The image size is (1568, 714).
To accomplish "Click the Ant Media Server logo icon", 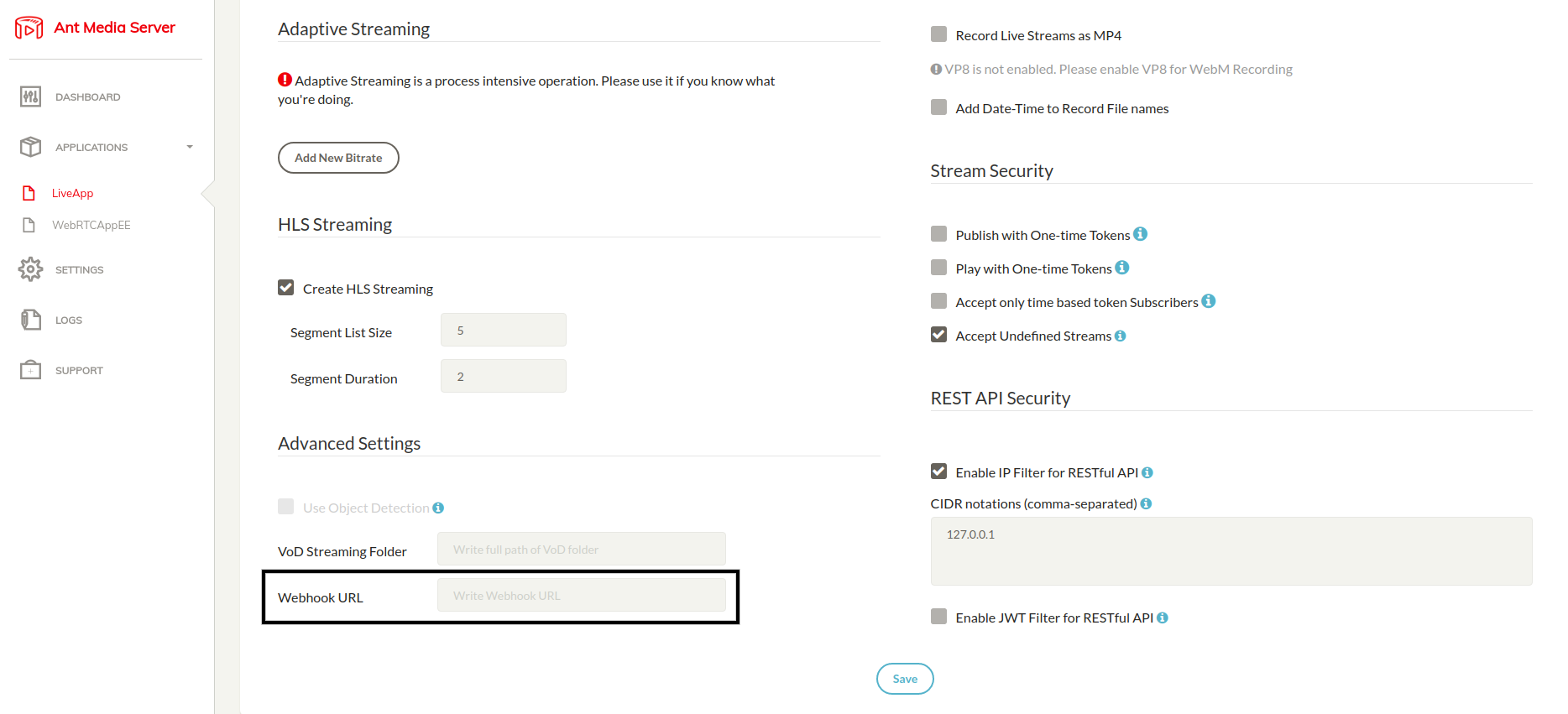I will [29, 28].
